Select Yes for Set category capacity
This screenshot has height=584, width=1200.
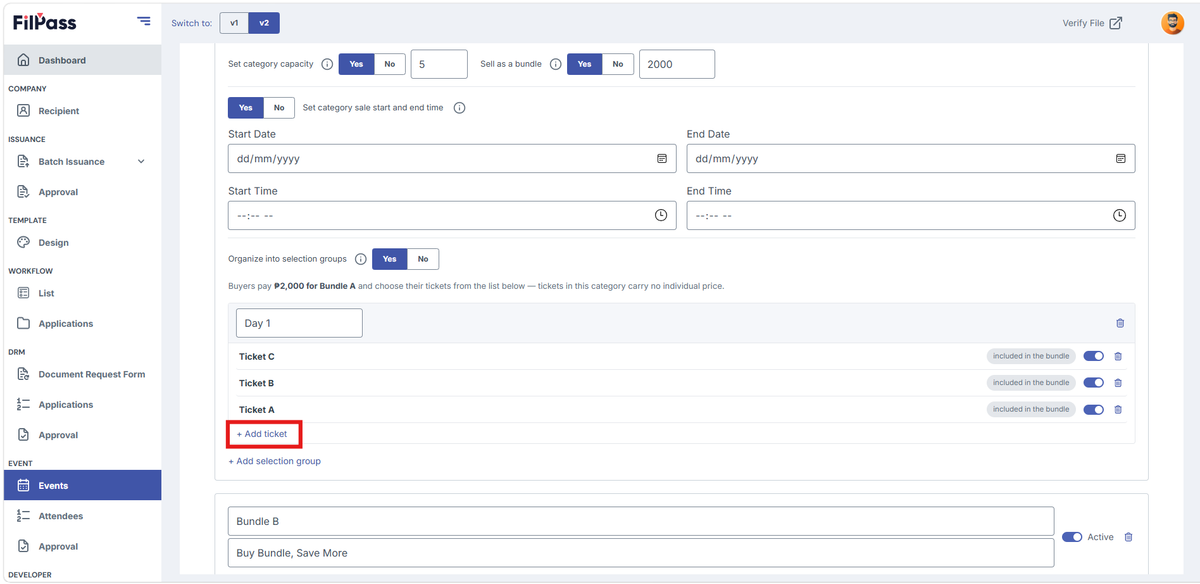coord(357,64)
